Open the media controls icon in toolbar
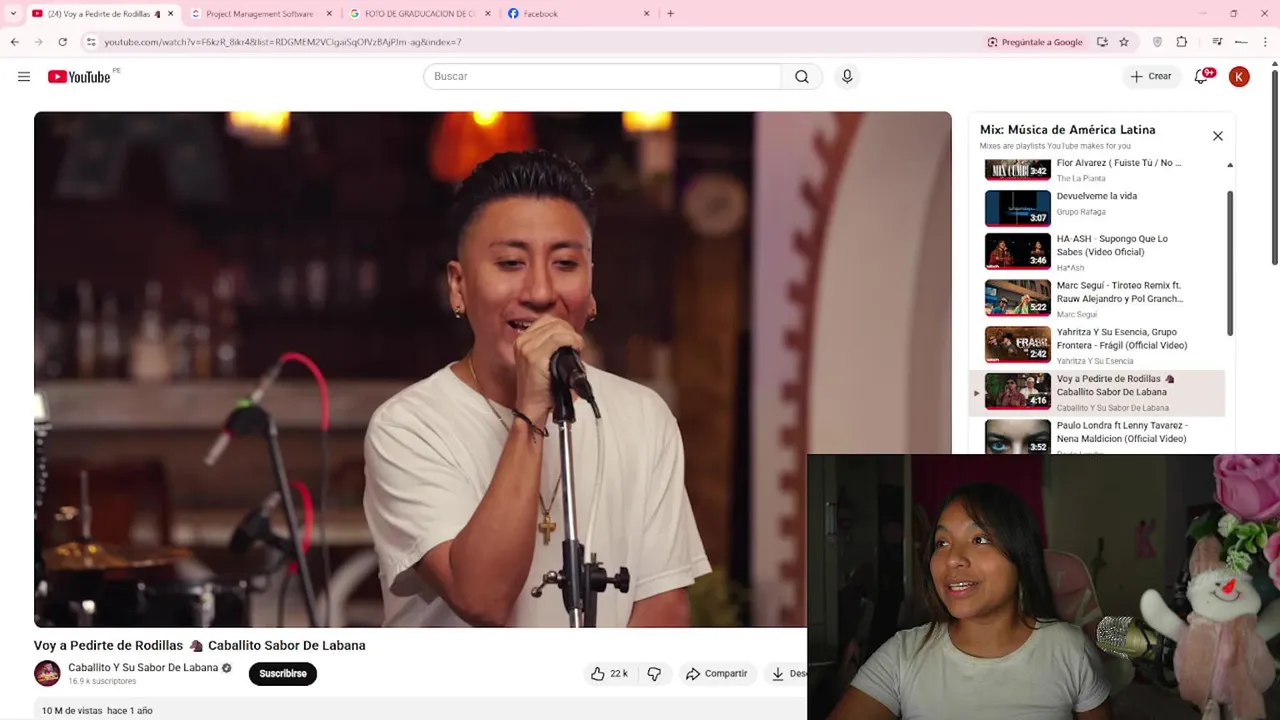The image size is (1280, 720). point(1217,42)
